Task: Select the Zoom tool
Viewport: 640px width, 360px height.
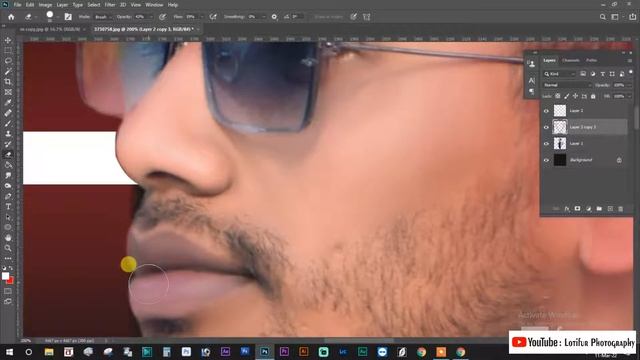Action: coord(8,248)
